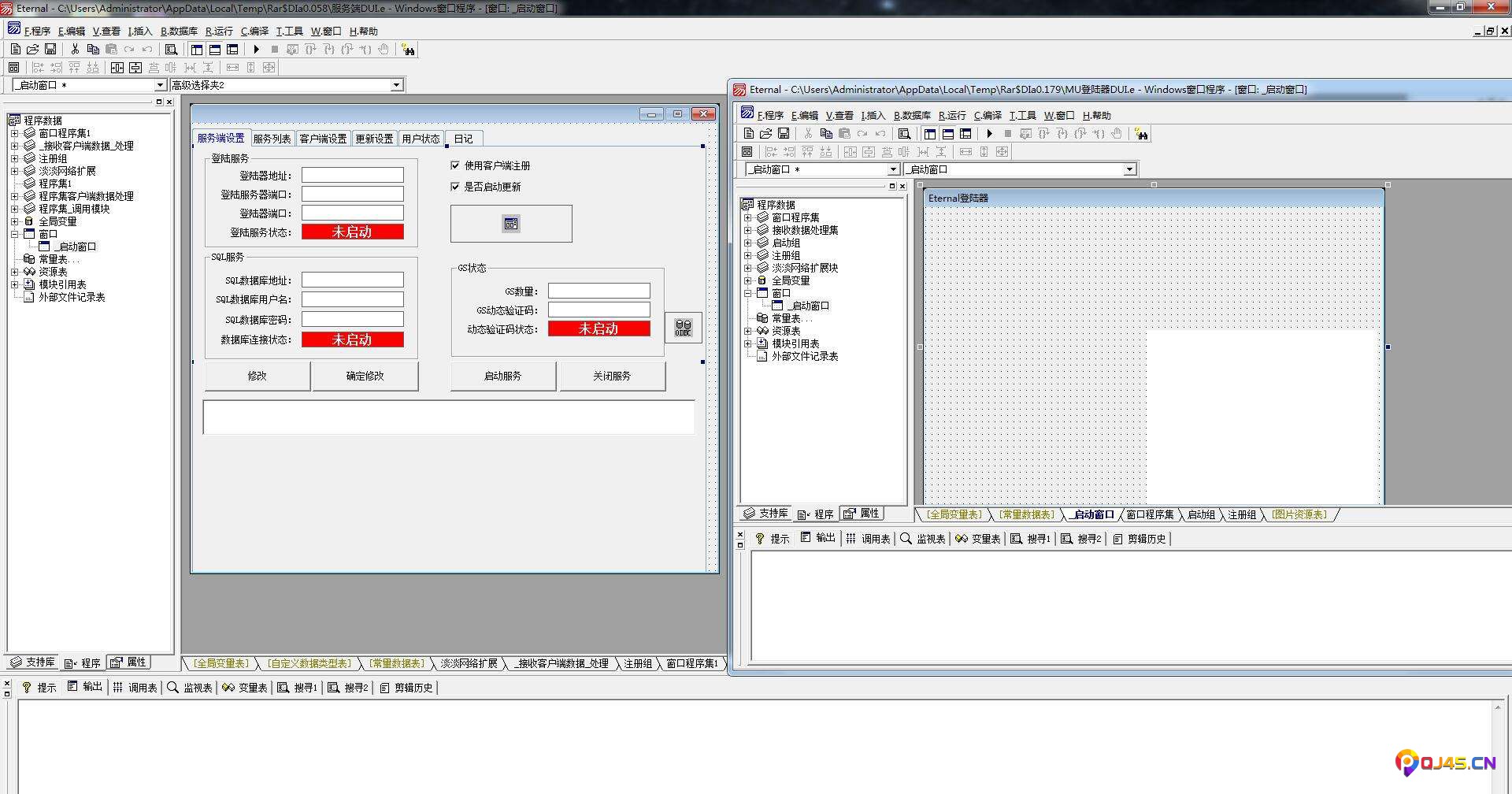1512x794 pixels.
Task: Switch to 用户状态 tab on form
Action: tap(421, 139)
